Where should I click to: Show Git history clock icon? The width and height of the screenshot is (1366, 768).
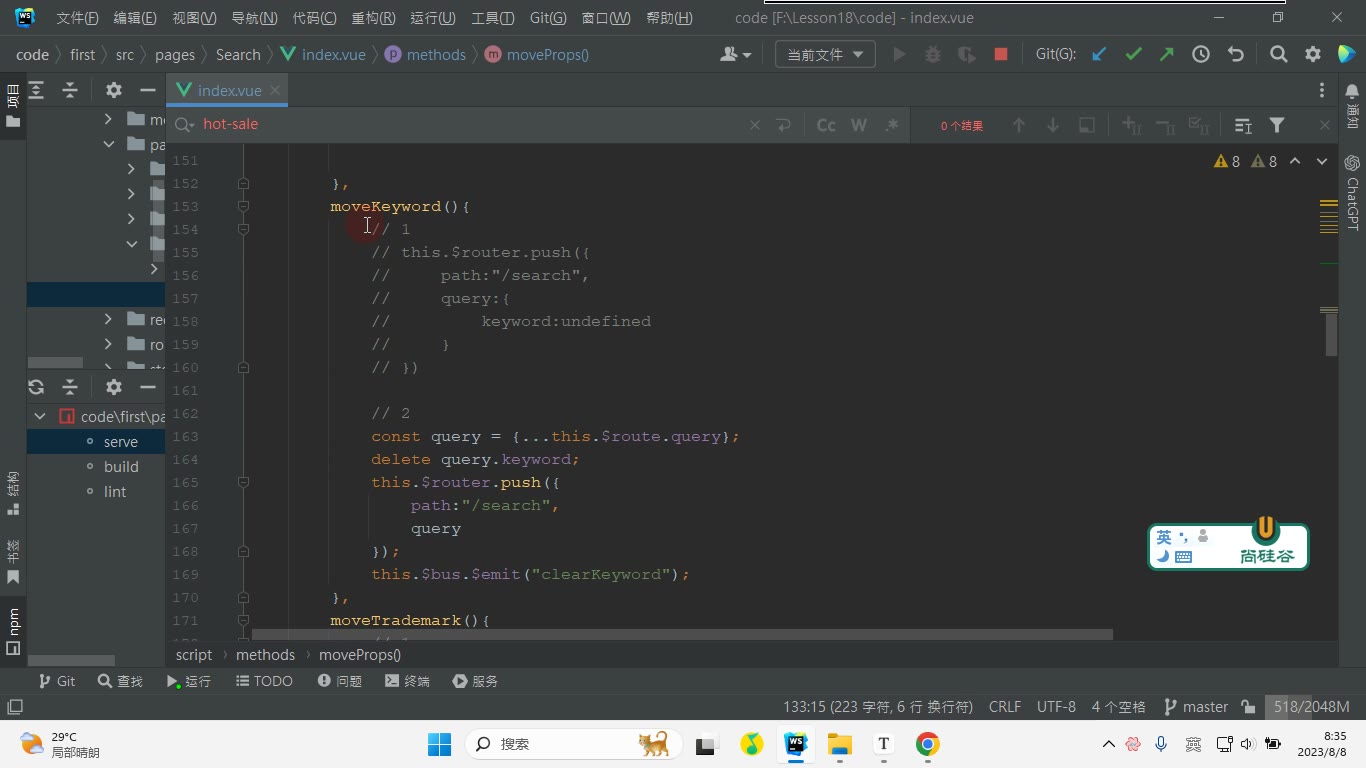coord(1201,55)
